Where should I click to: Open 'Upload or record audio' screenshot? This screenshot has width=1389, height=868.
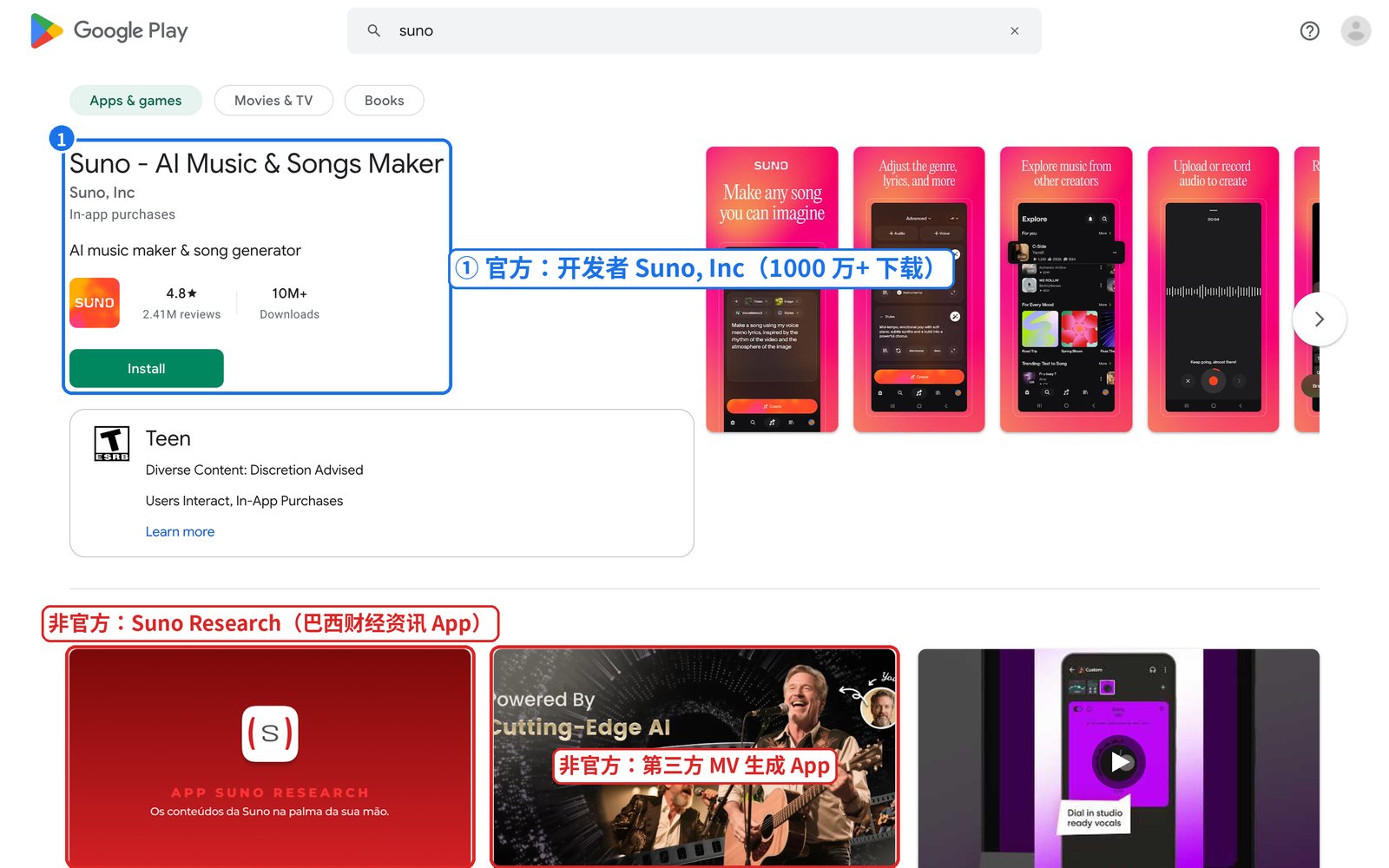[x=1213, y=289]
